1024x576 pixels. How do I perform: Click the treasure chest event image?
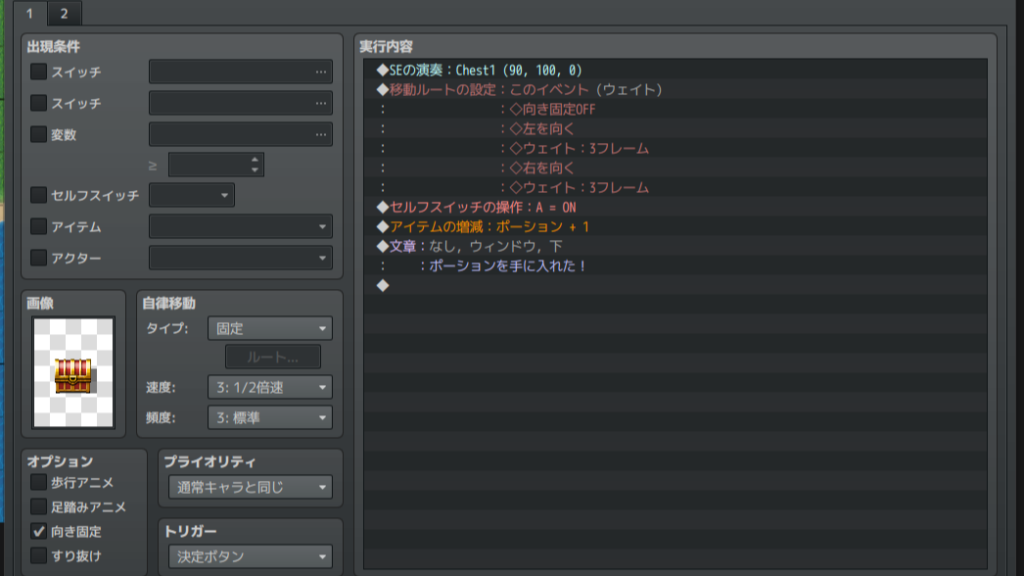[73, 374]
